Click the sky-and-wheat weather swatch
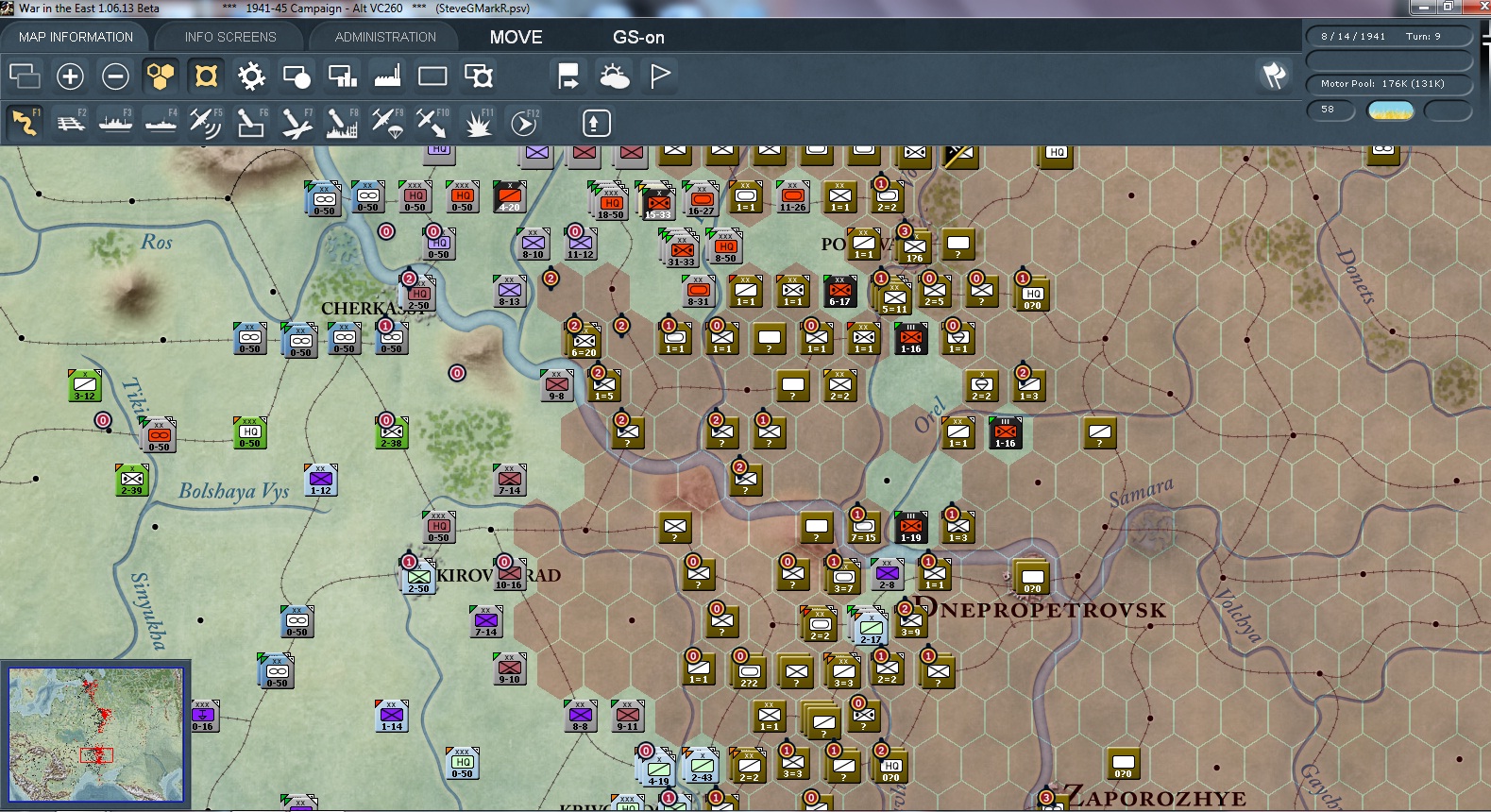 (x=1390, y=110)
